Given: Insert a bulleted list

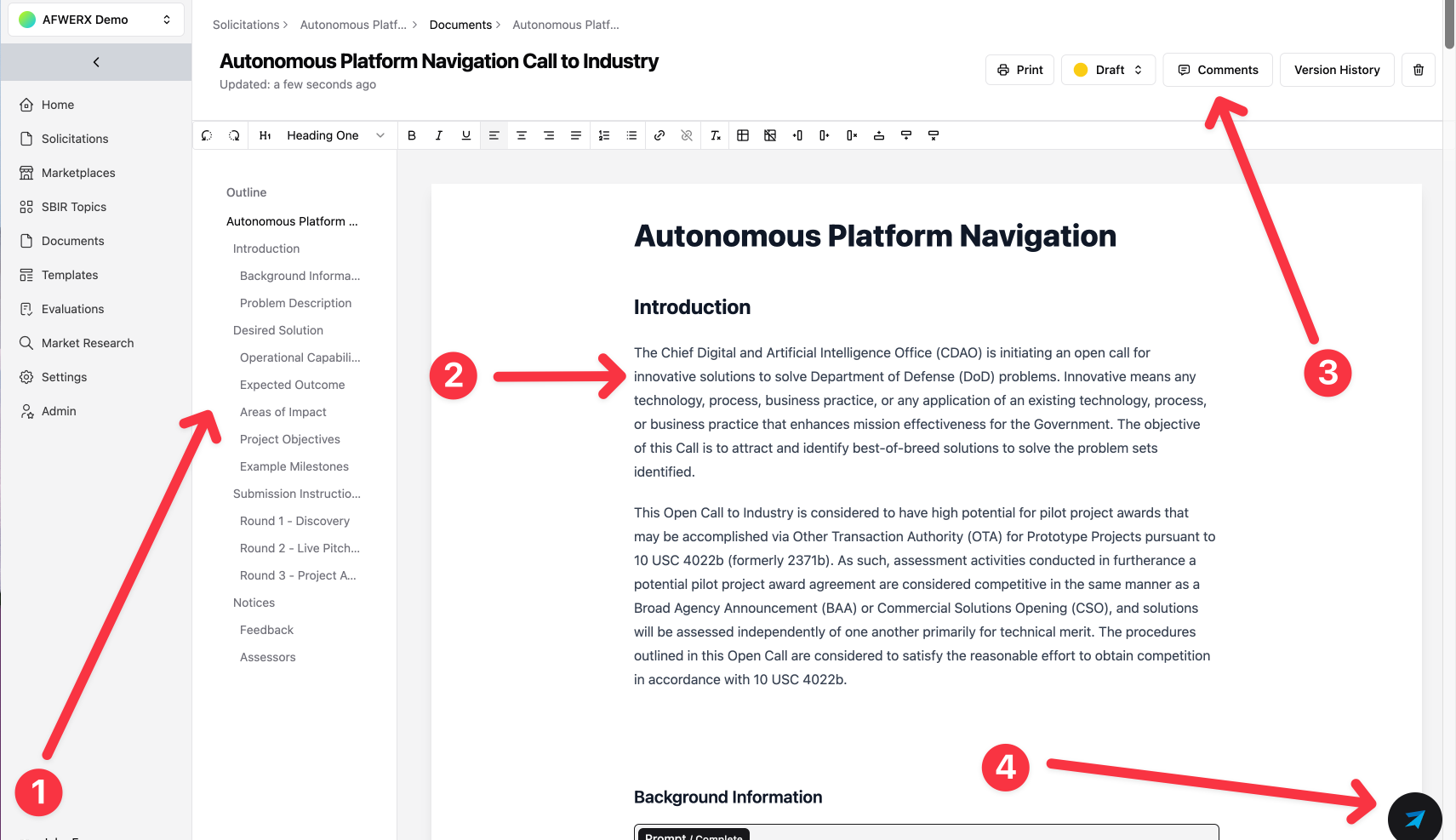Looking at the screenshot, I should (x=631, y=135).
